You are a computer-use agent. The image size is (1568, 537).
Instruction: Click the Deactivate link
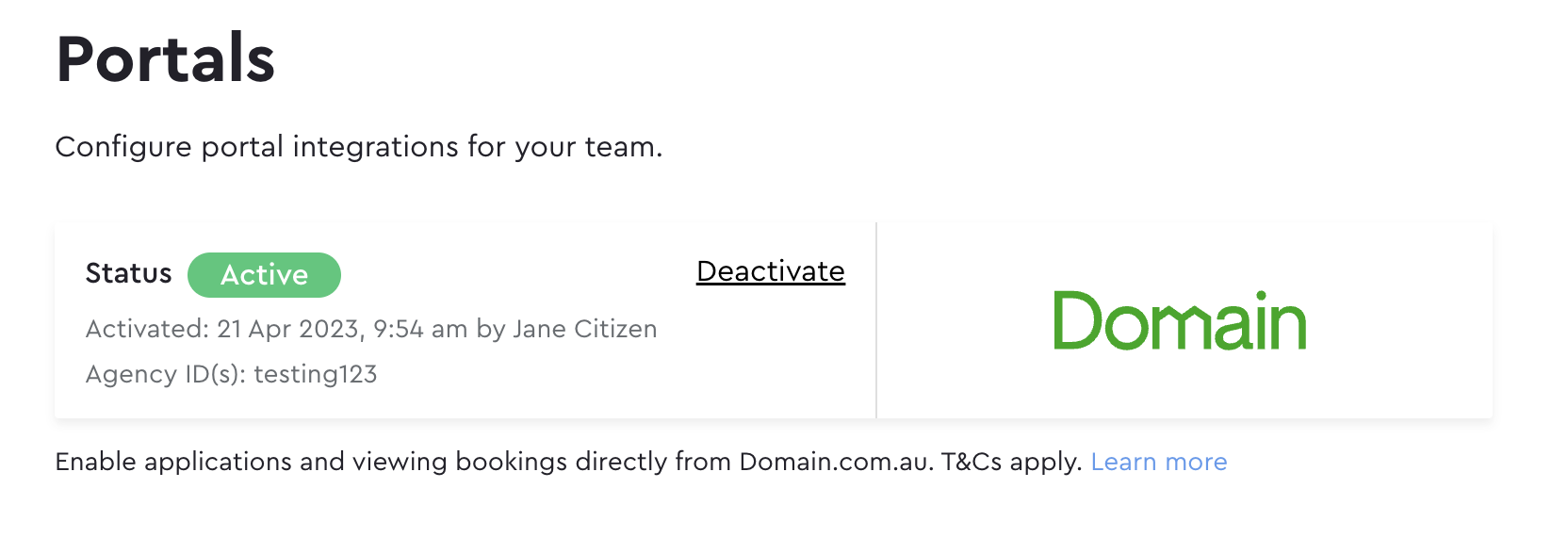coord(771,271)
